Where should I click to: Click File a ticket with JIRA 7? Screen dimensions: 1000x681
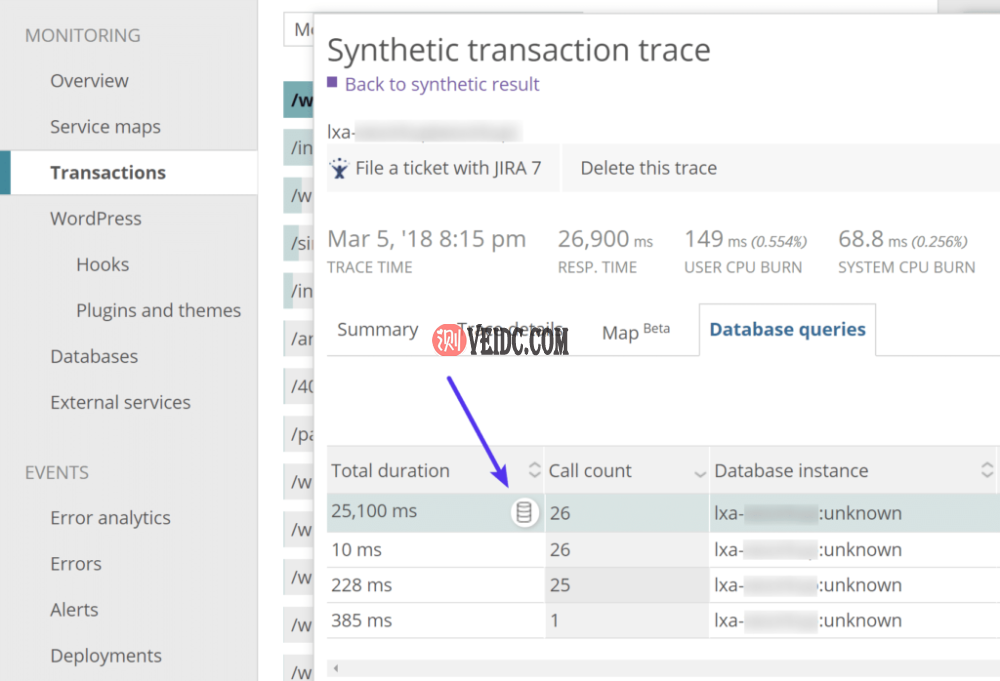[447, 168]
